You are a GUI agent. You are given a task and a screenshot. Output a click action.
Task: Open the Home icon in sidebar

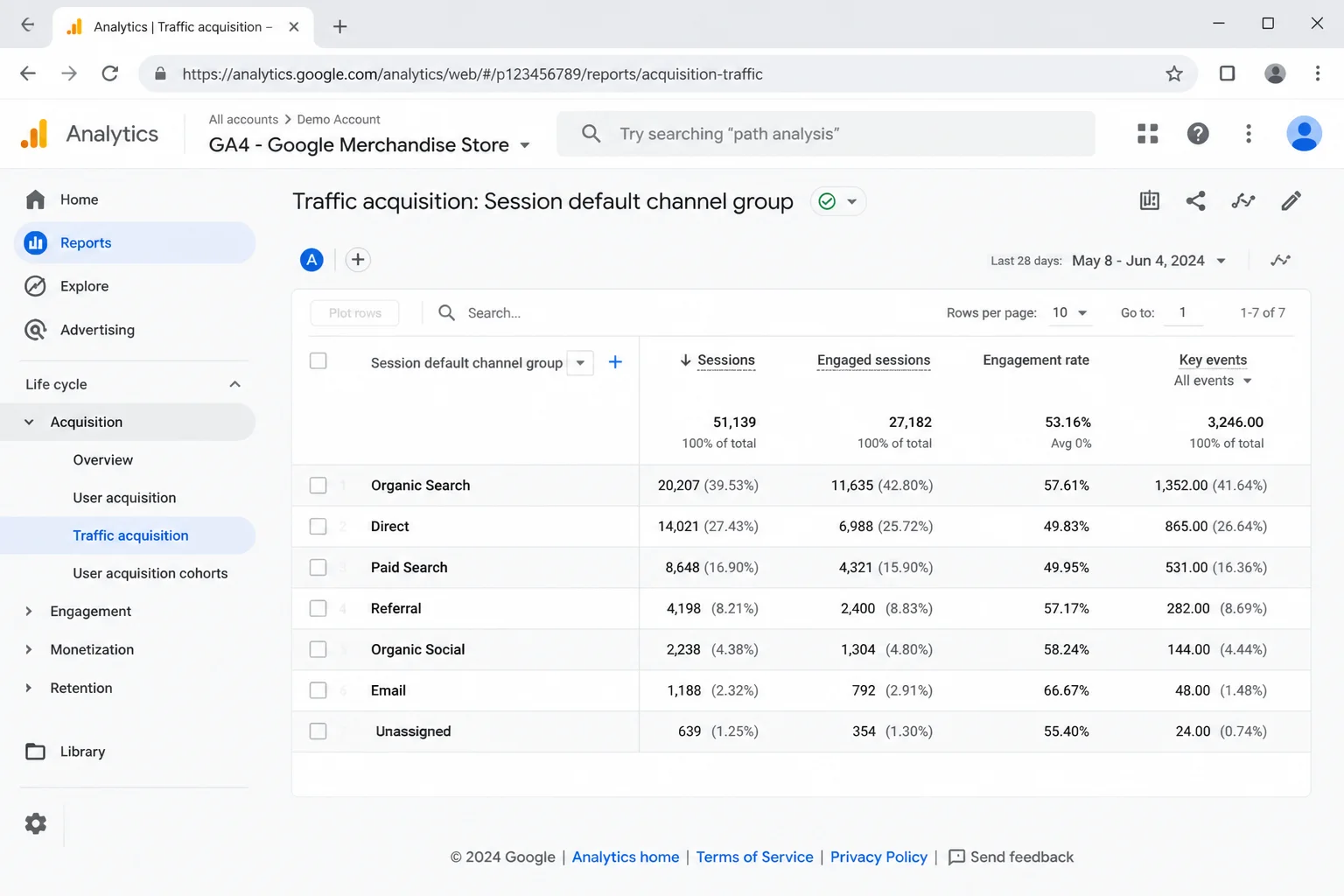click(x=35, y=199)
